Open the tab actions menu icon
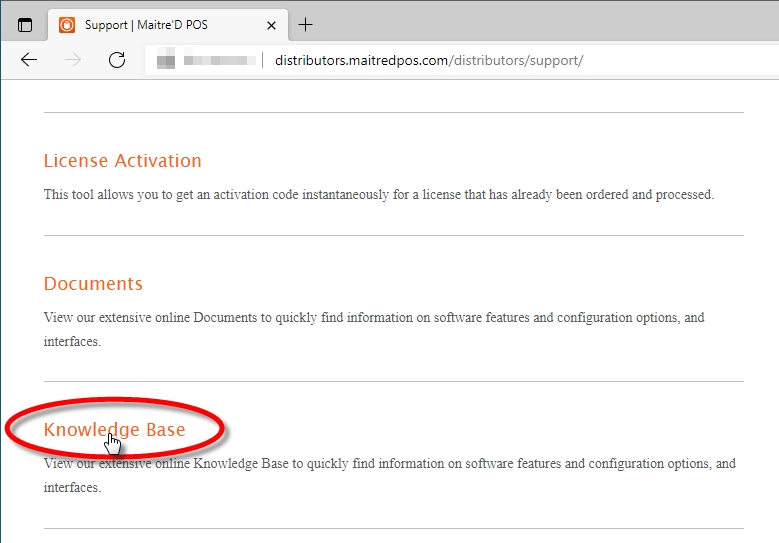 [25, 25]
